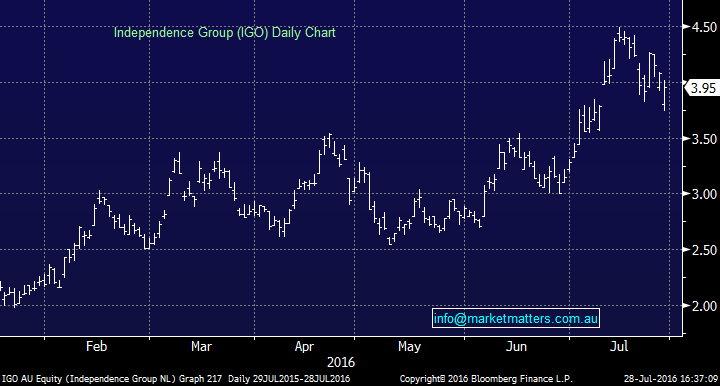Click the 'Daily 29JUL2015-28JUL2016' date range text
The image size is (720, 386).
click(x=289, y=379)
